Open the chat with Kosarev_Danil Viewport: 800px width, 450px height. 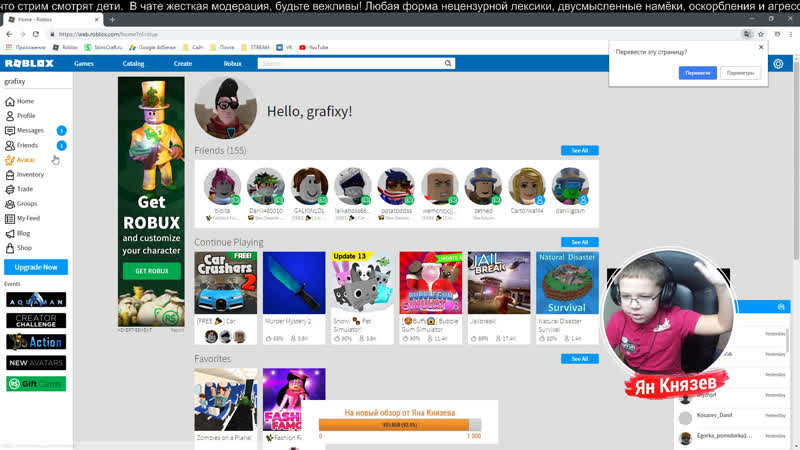point(732,416)
